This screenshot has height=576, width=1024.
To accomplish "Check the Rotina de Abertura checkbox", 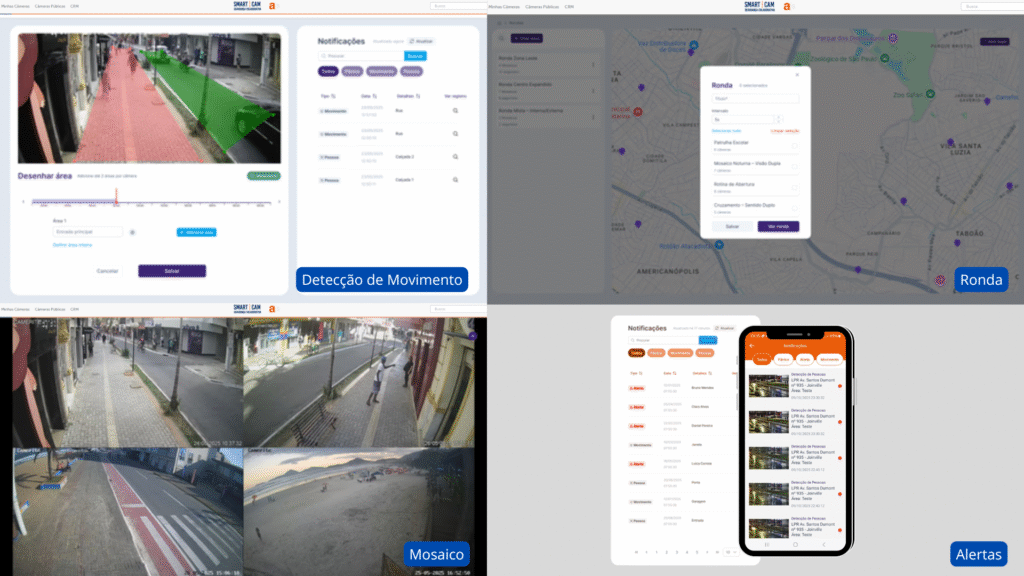I will (794, 187).
